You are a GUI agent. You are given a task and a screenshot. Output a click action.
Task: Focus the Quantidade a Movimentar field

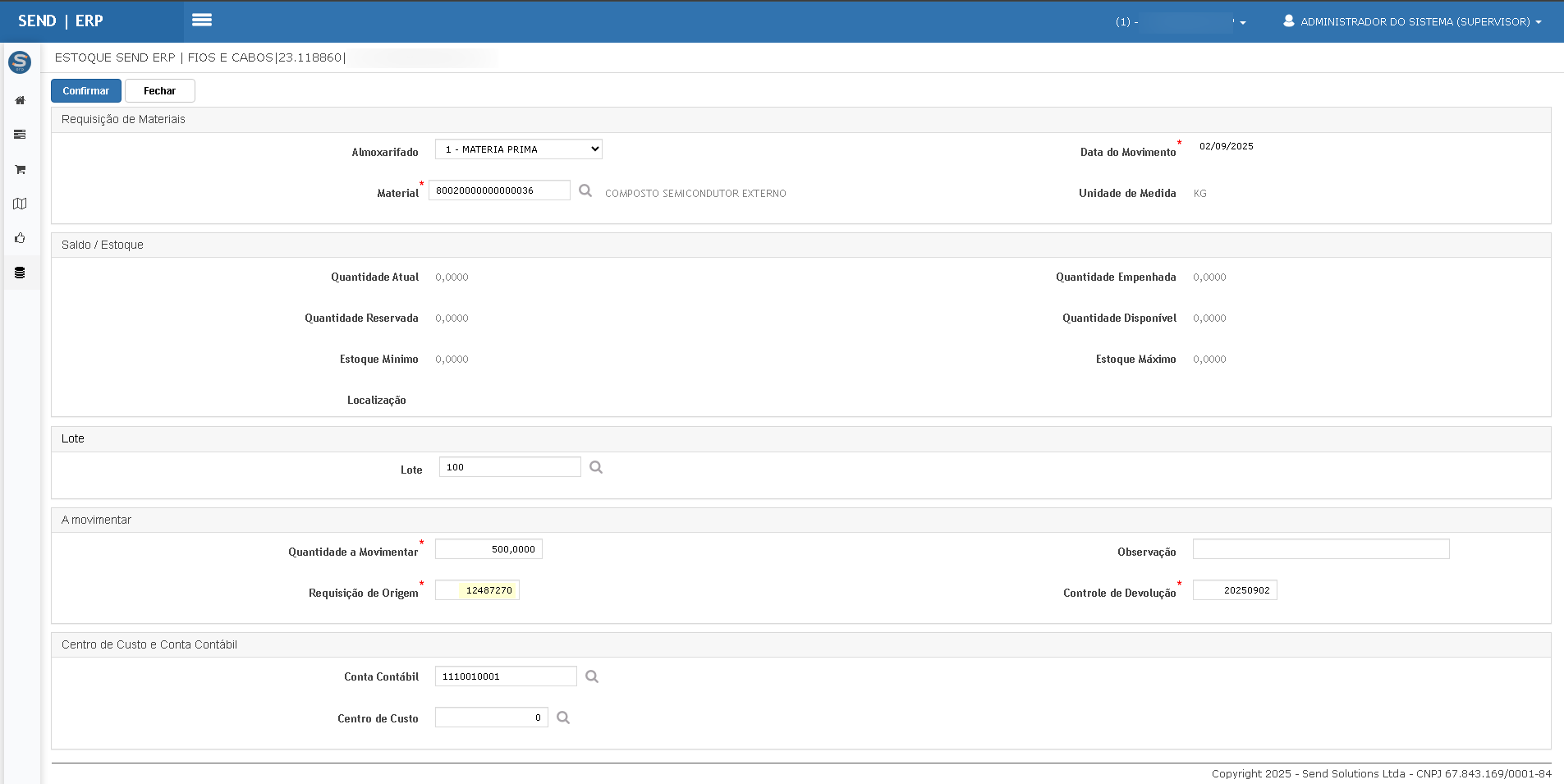point(488,549)
